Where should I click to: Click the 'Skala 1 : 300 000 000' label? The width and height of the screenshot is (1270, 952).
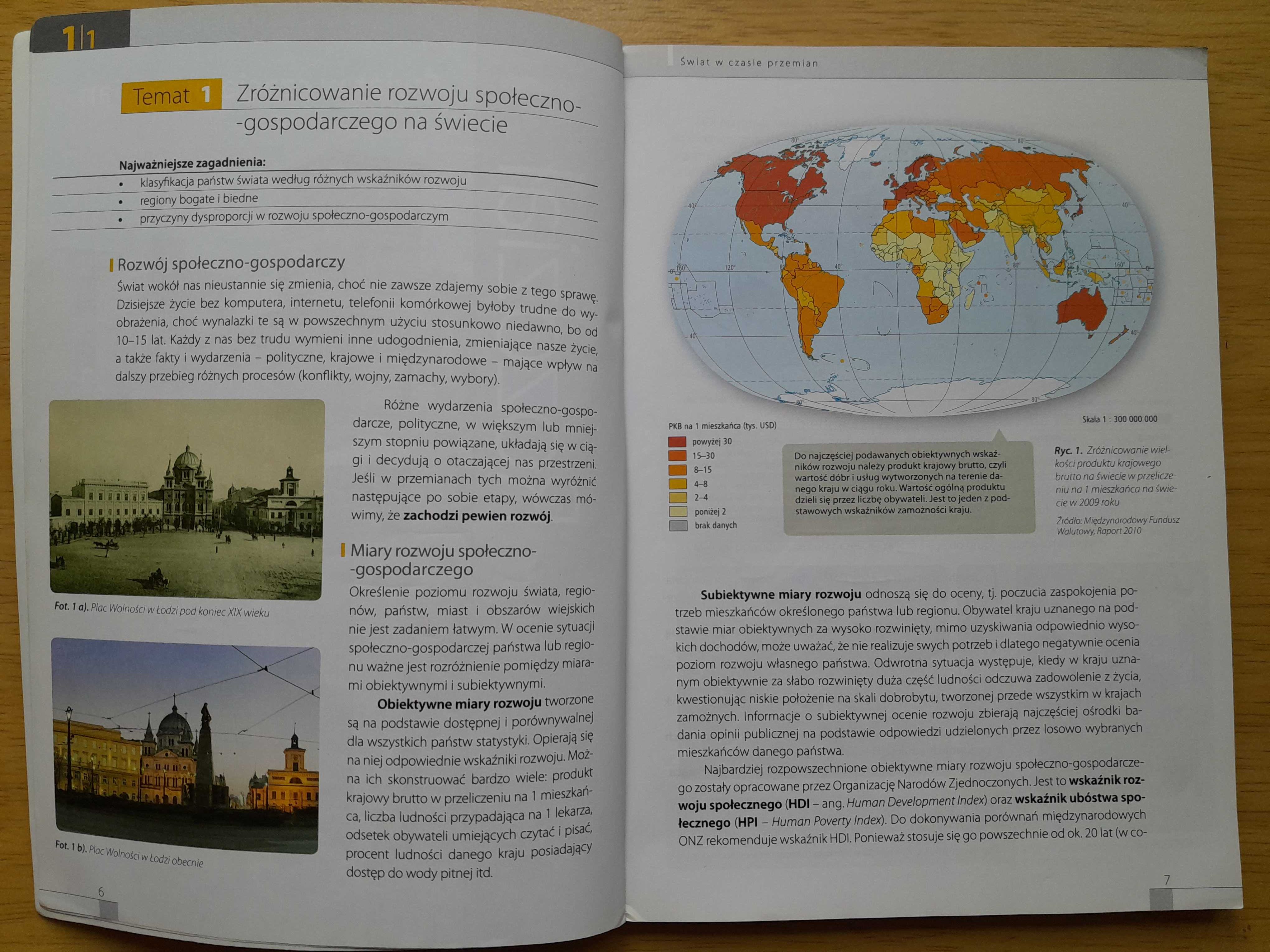click(x=1120, y=419)
